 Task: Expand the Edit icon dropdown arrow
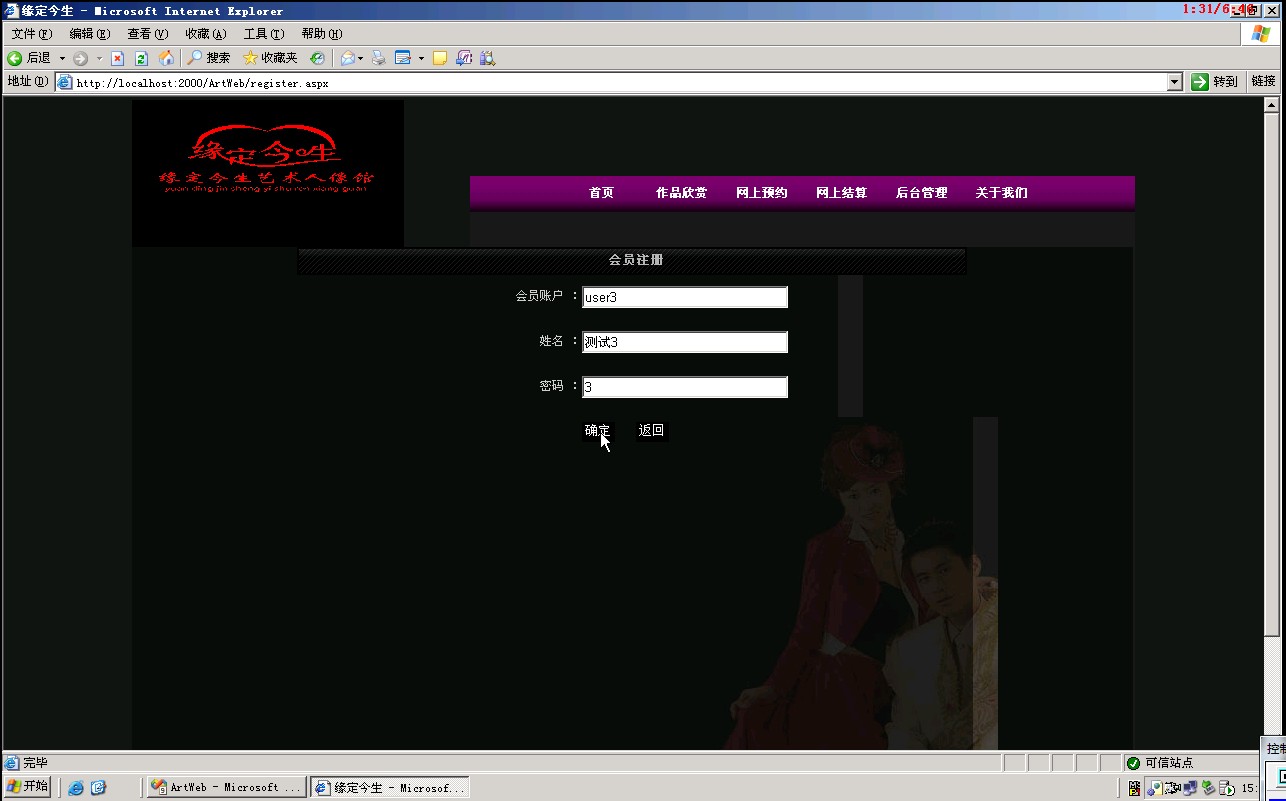coord(421,58)
